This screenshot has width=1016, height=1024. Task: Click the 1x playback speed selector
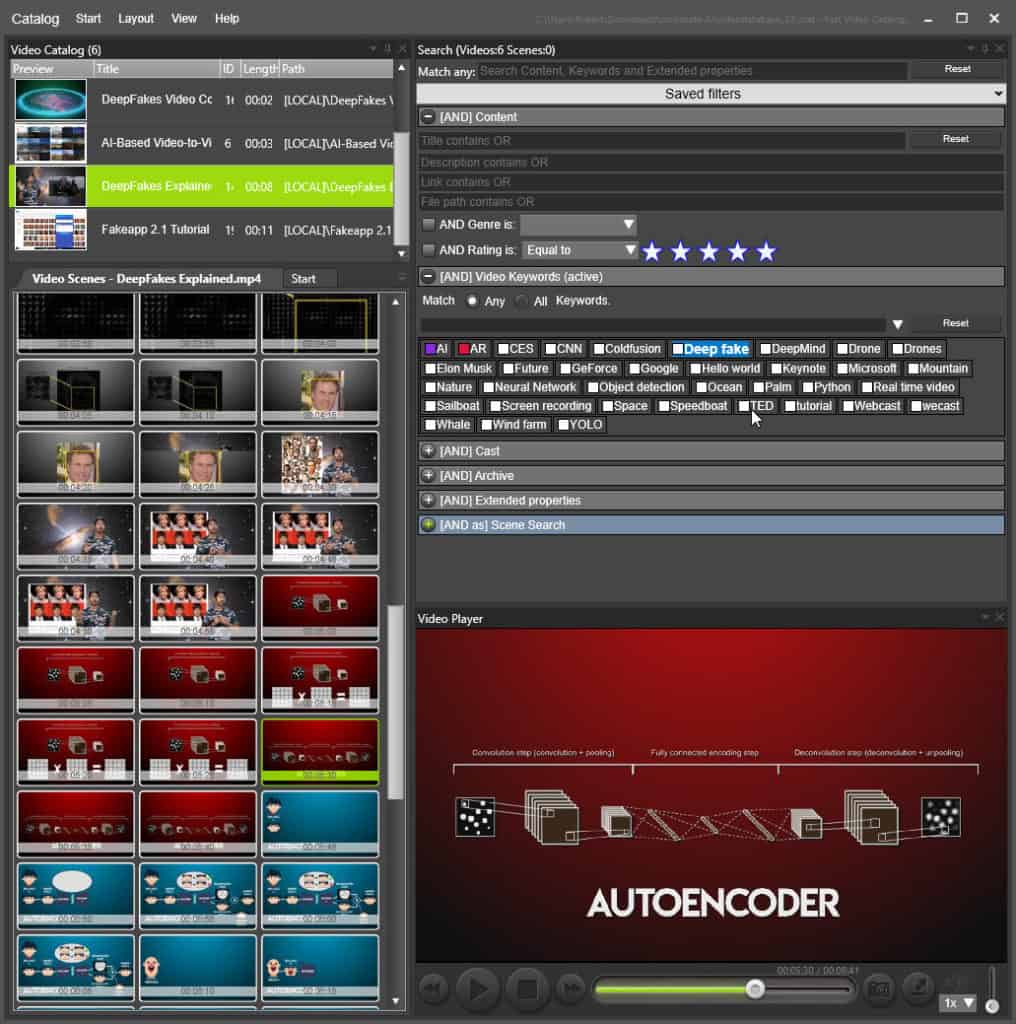coord(955,1002)
